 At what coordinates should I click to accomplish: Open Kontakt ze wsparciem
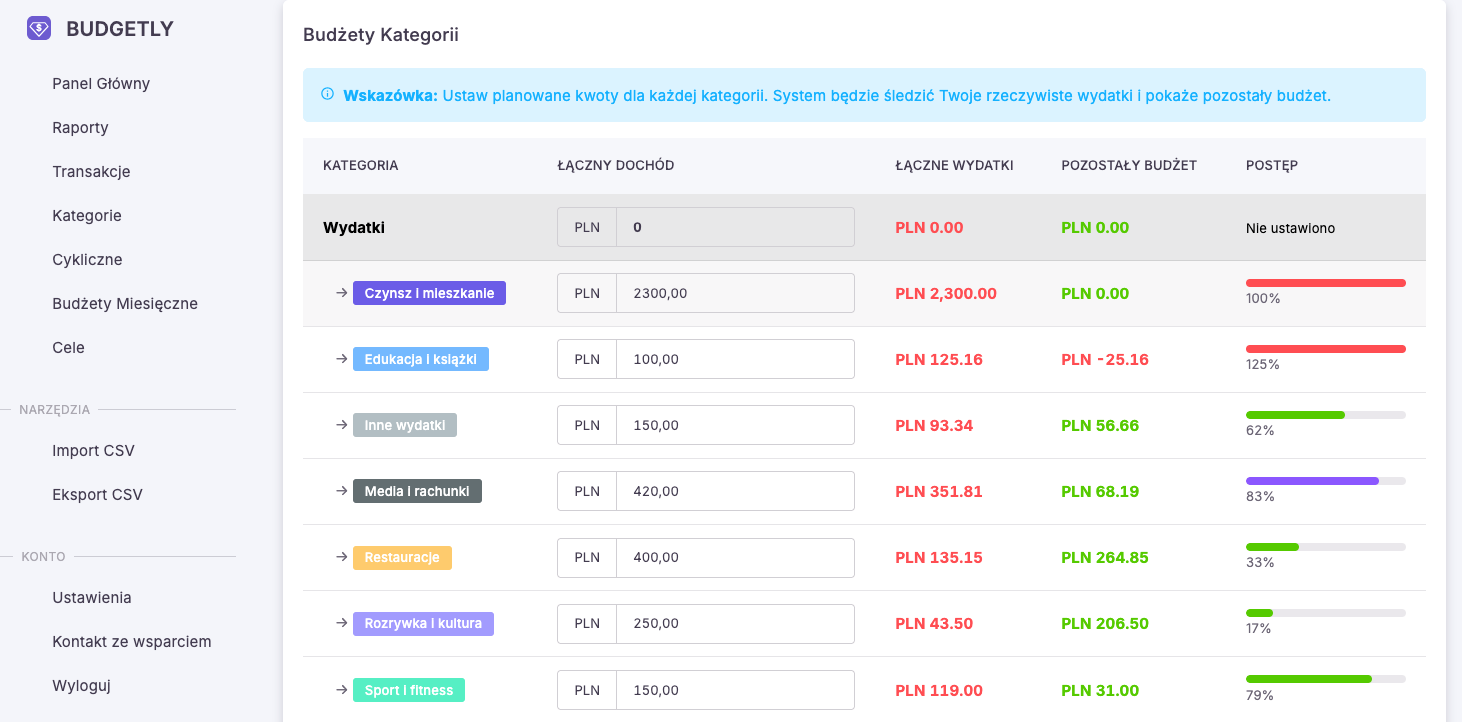tap(132, 641)
